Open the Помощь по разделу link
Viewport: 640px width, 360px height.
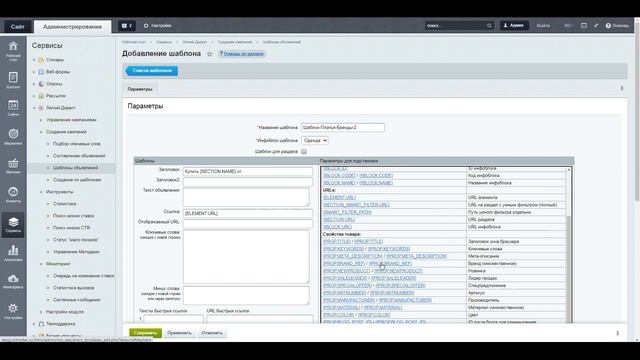point(243,54)
